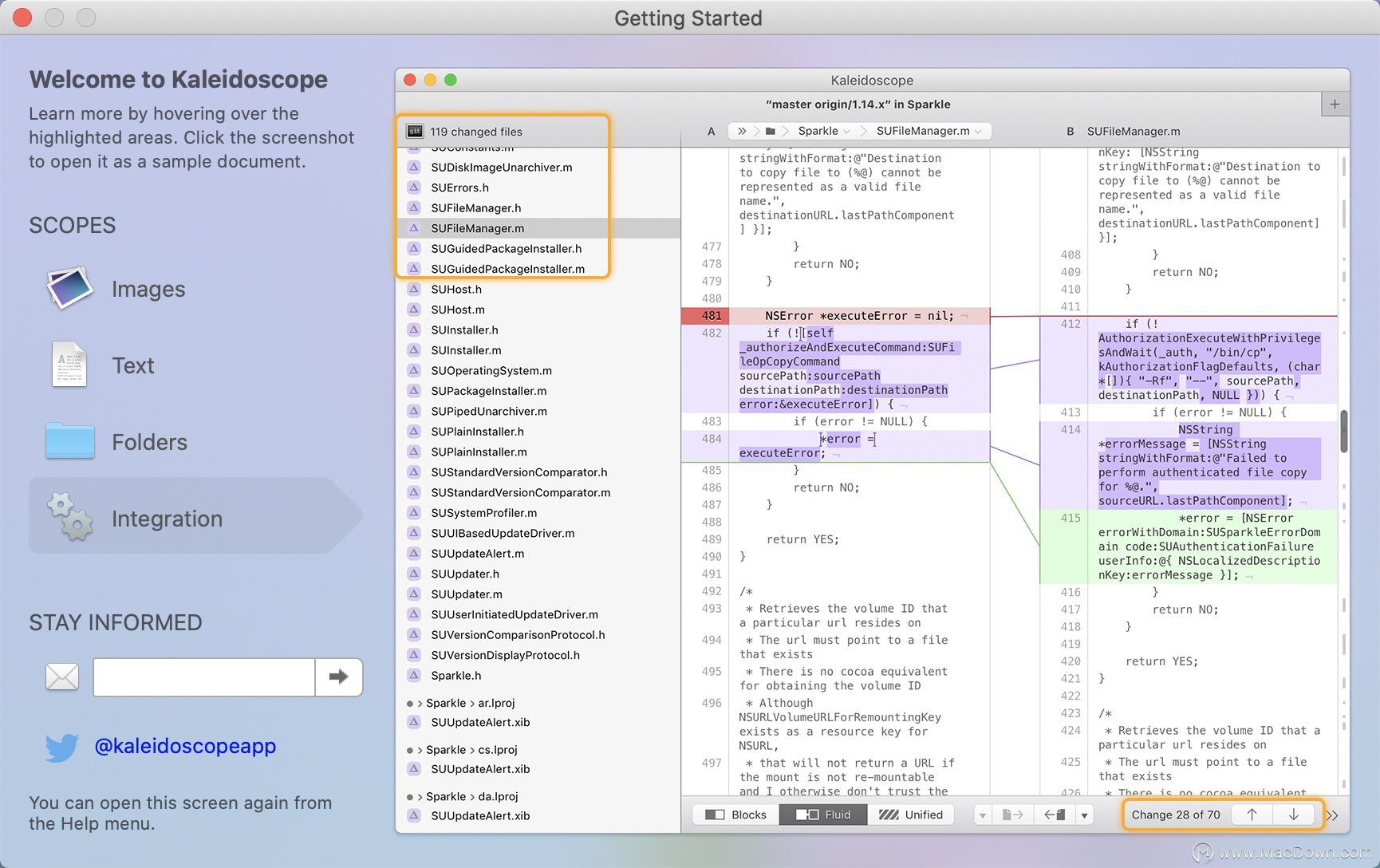
Task: Click file icon beside SUSystemProfiler.m
Action: point(414,513)
